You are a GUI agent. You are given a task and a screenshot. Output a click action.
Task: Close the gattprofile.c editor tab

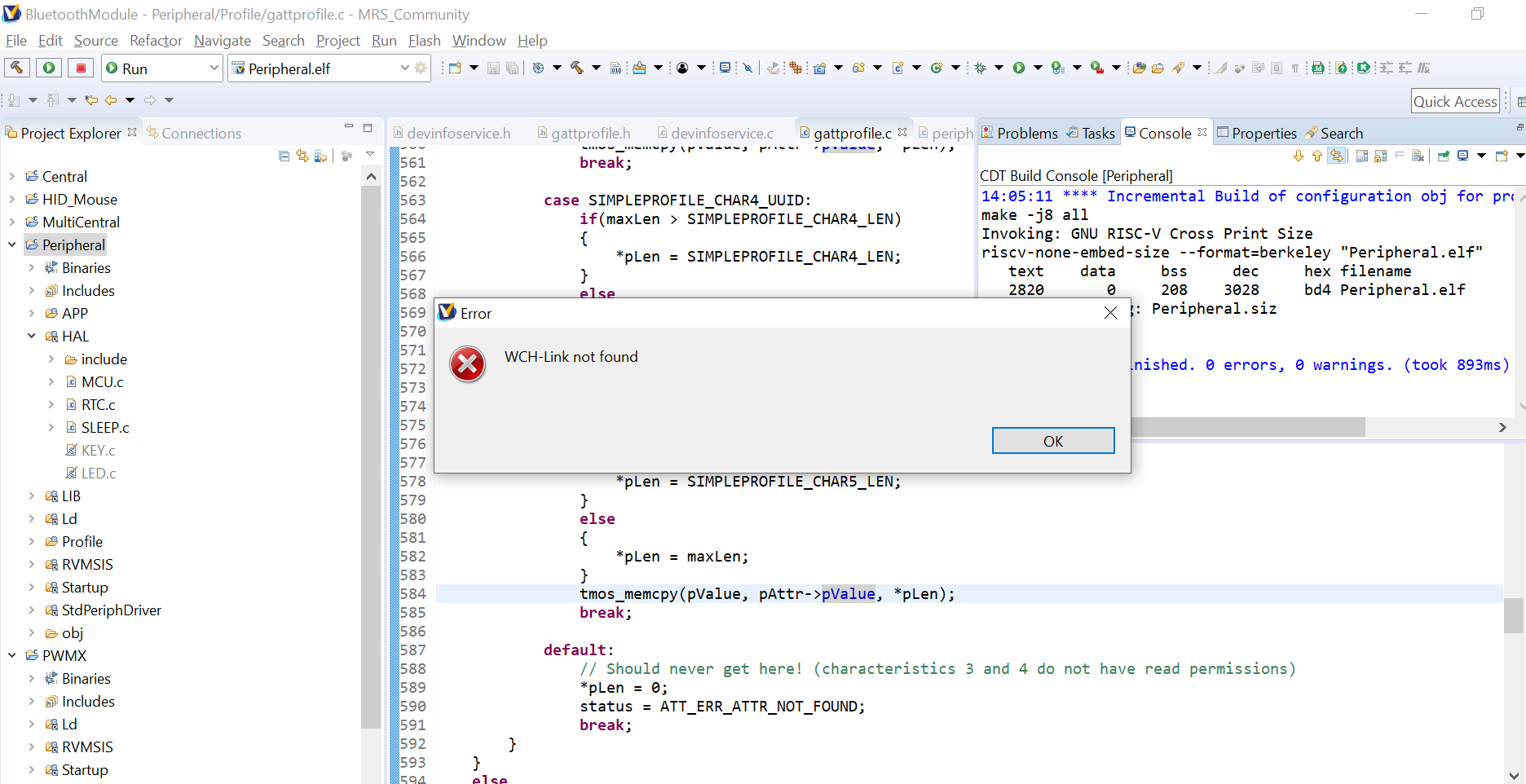902,132
